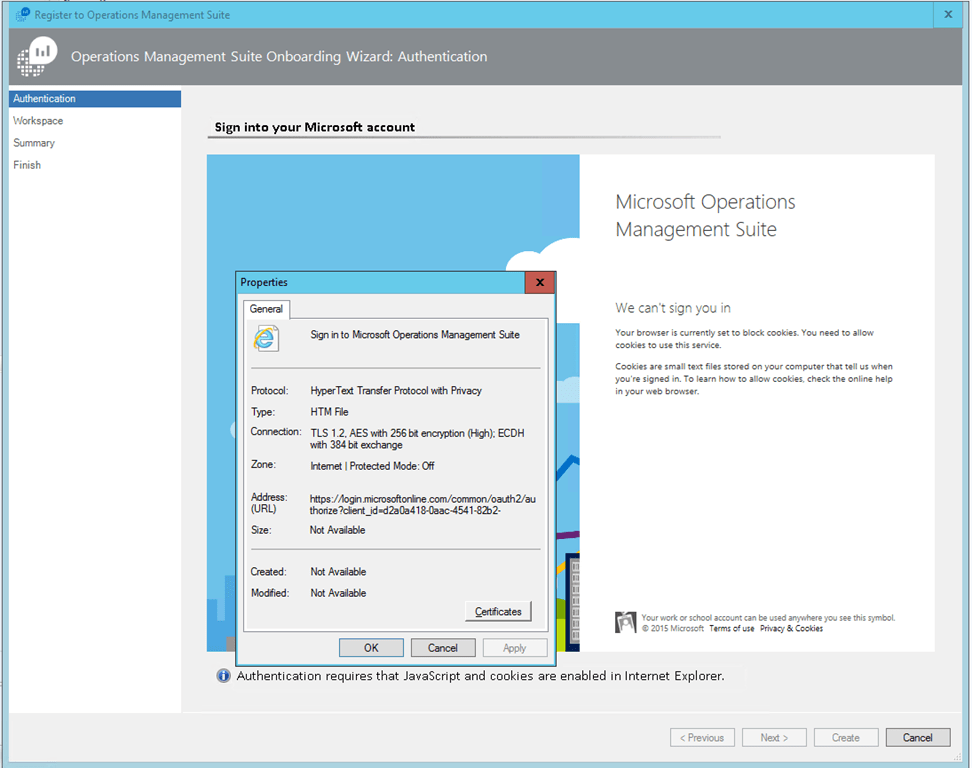The image size is (972, 768).
Task: Click the info icon beside the authentication note
Action: click(x=223, y=676)
